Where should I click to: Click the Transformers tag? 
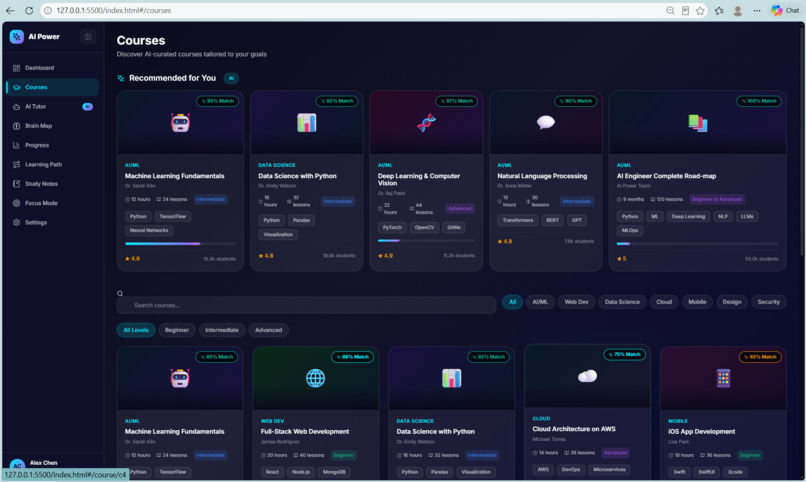tap(518, 220)
